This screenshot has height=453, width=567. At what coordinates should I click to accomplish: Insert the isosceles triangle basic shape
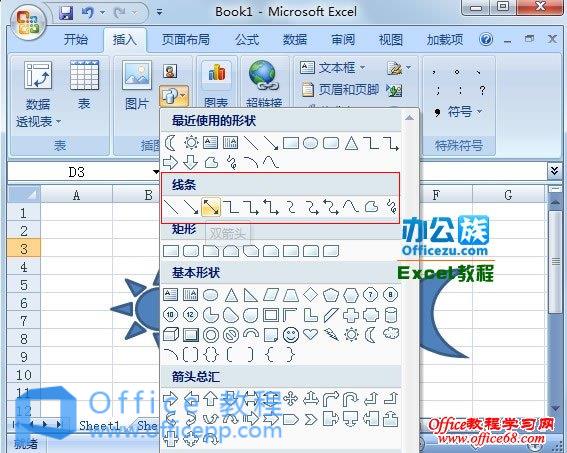231,295
